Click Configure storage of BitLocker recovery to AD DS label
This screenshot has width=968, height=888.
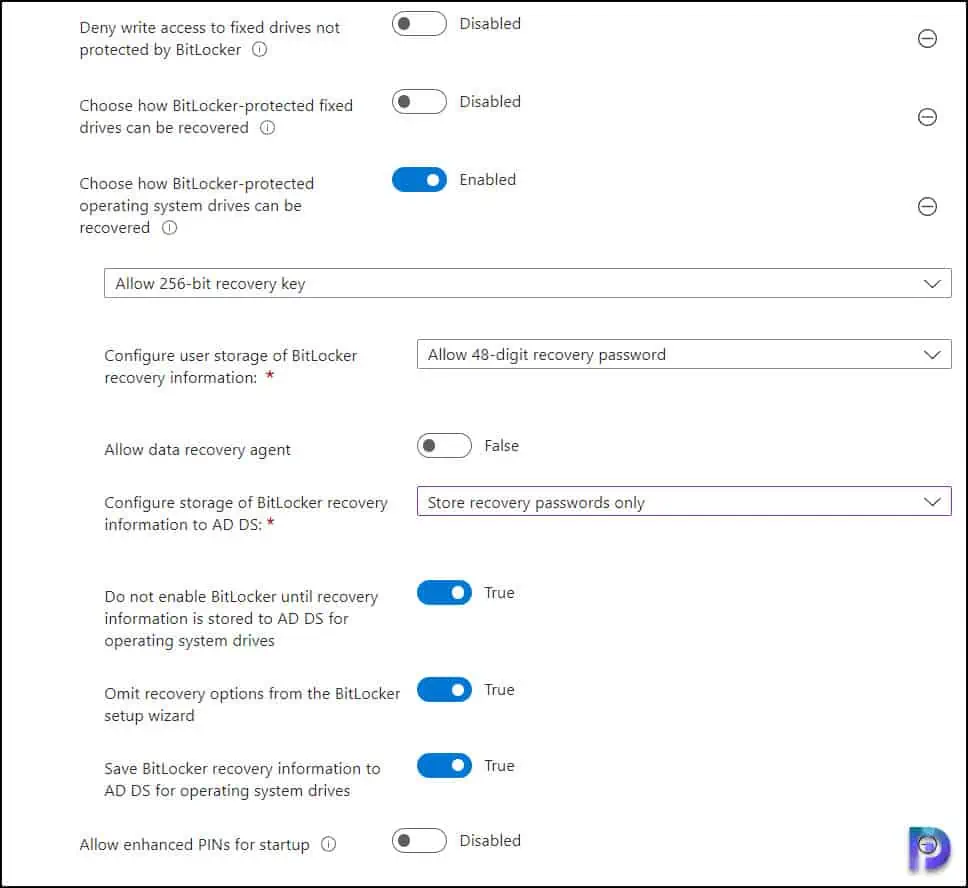[246, 514]
